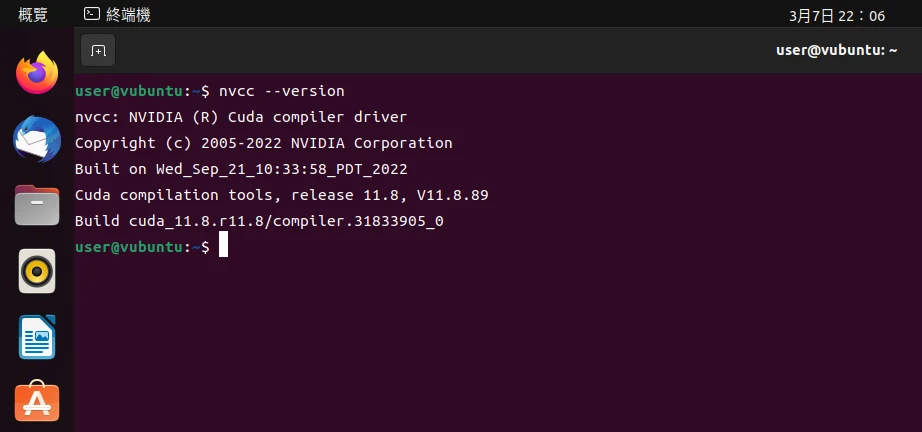Launch Thunderbird mail from the dock
The image size is (922, 432).
coord(37,140)
